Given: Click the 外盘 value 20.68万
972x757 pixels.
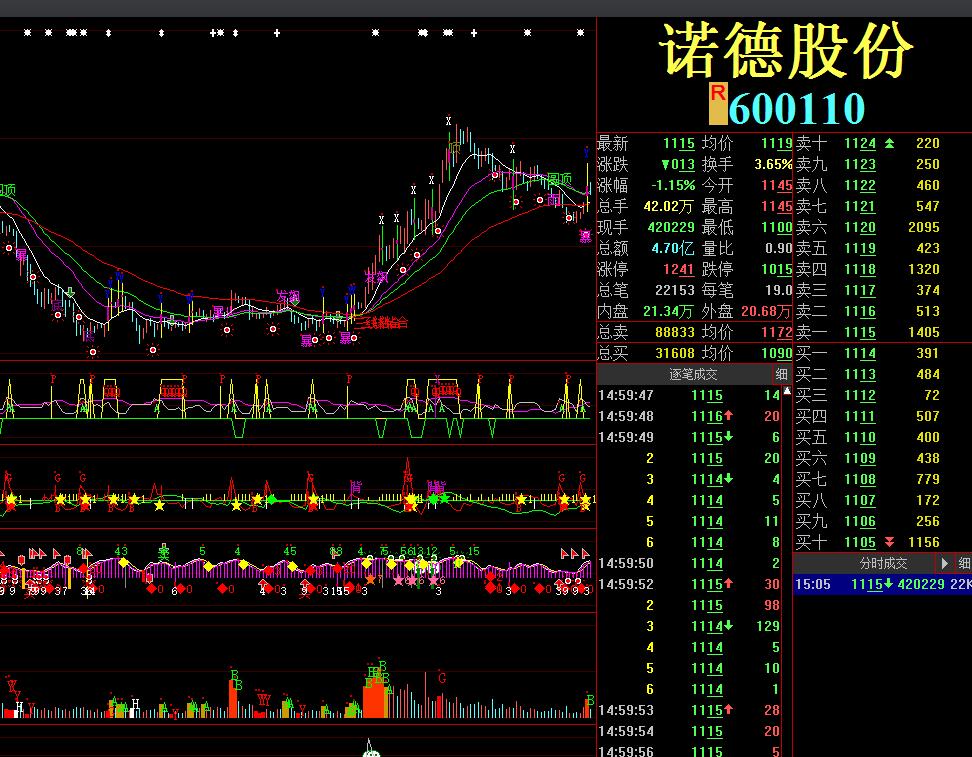Looking at the screenshot, I should tap(766, 311).
